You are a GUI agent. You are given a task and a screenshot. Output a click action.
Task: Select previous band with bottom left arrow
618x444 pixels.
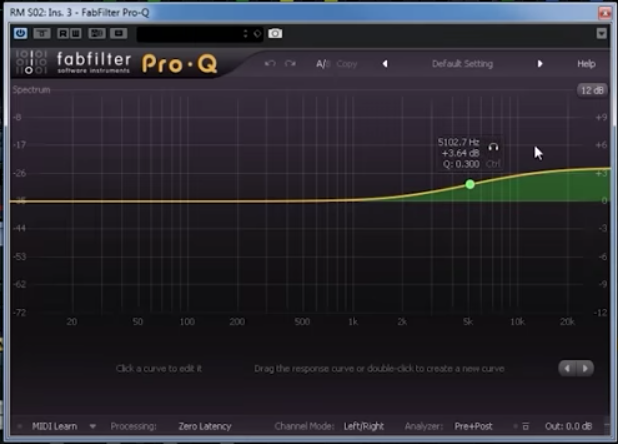(x=567, y=368)
